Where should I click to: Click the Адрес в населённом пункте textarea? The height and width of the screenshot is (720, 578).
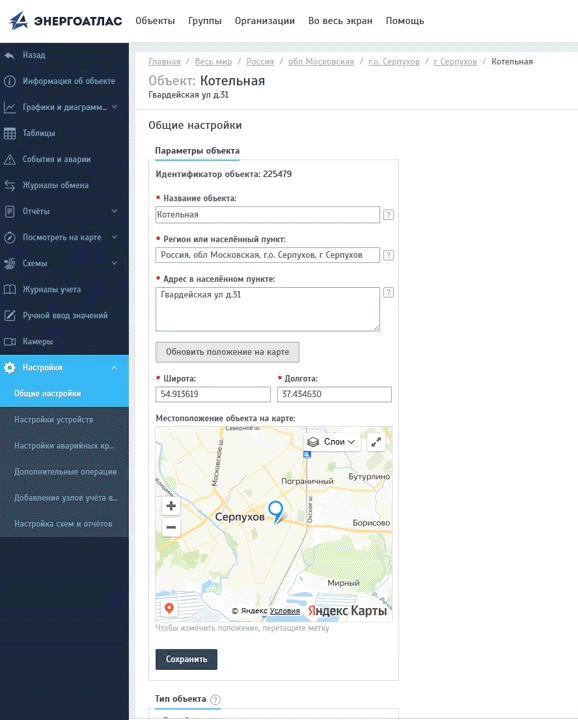(268, 309)
